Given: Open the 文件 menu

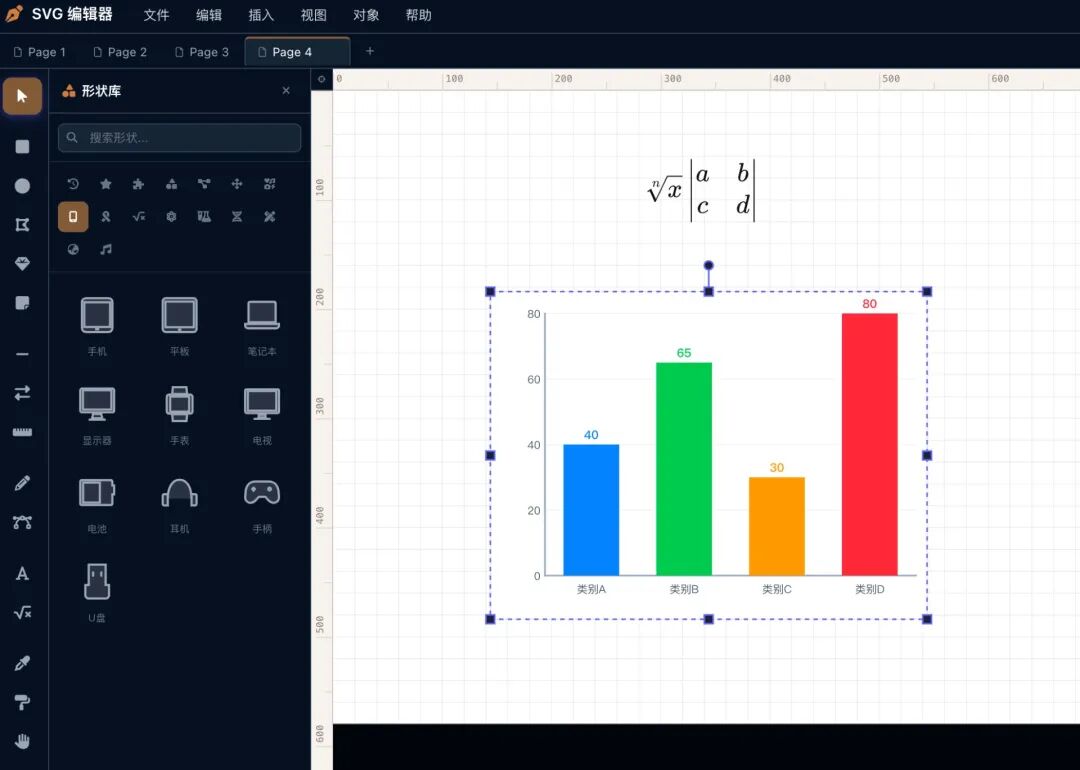Looking at the screenshot, I should [x=156, y=15].
